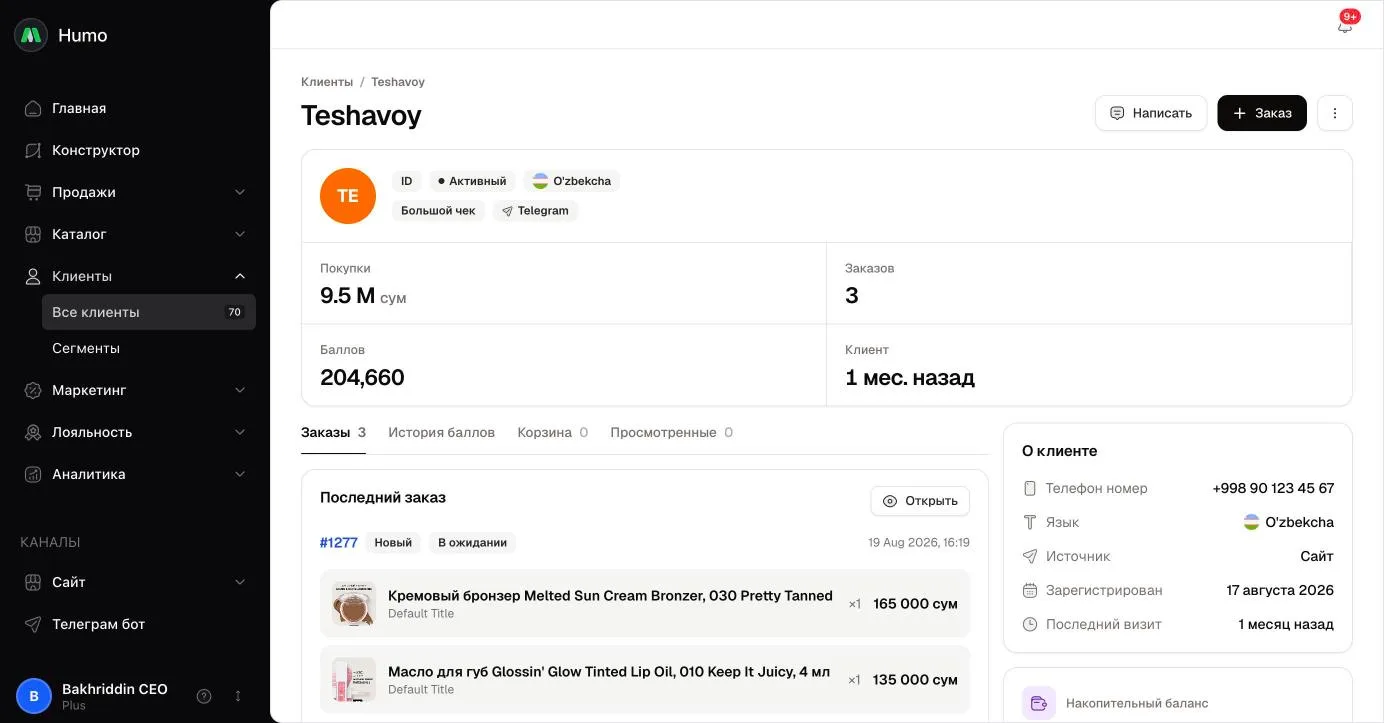Open the notifications bell icon
The image size is (1384, 723).
tap(1344, 26)
